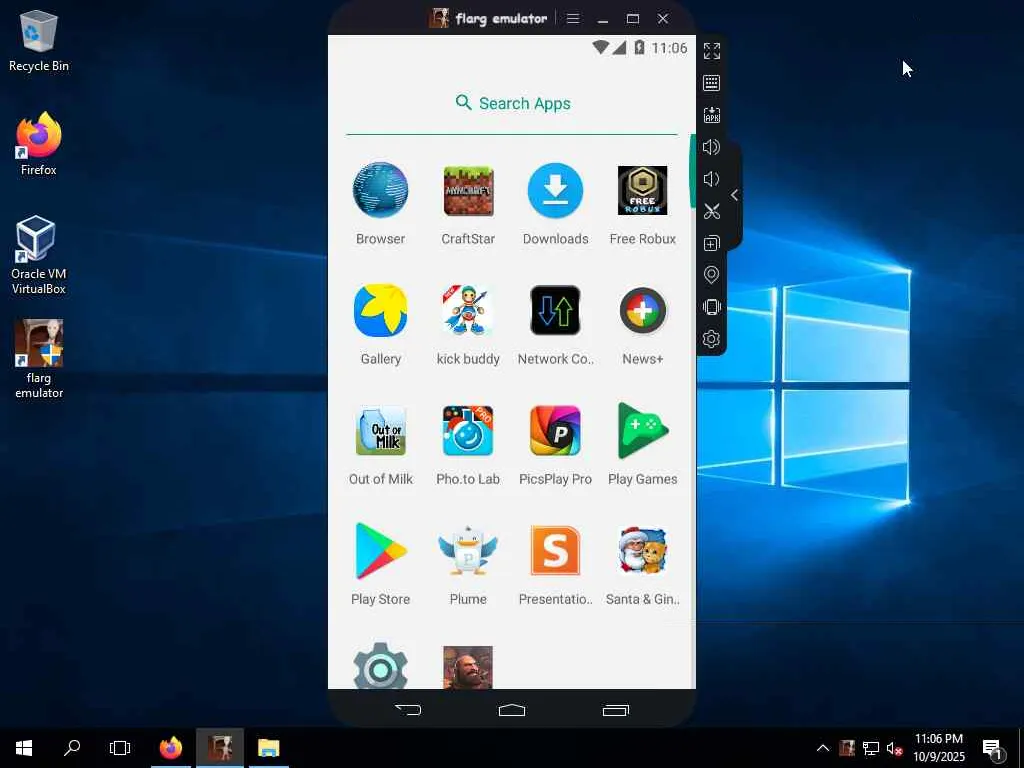Viewport: 1024px width, 768px height.
Task: Open the emulator keyboard mapping tool
Action: point(712,83)
